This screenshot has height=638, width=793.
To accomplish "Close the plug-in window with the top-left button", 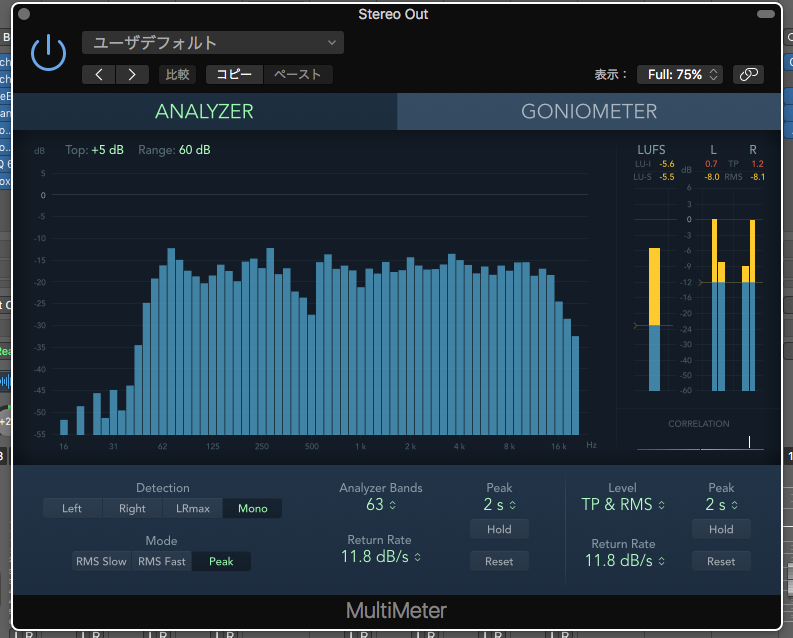I will point(24,14).
